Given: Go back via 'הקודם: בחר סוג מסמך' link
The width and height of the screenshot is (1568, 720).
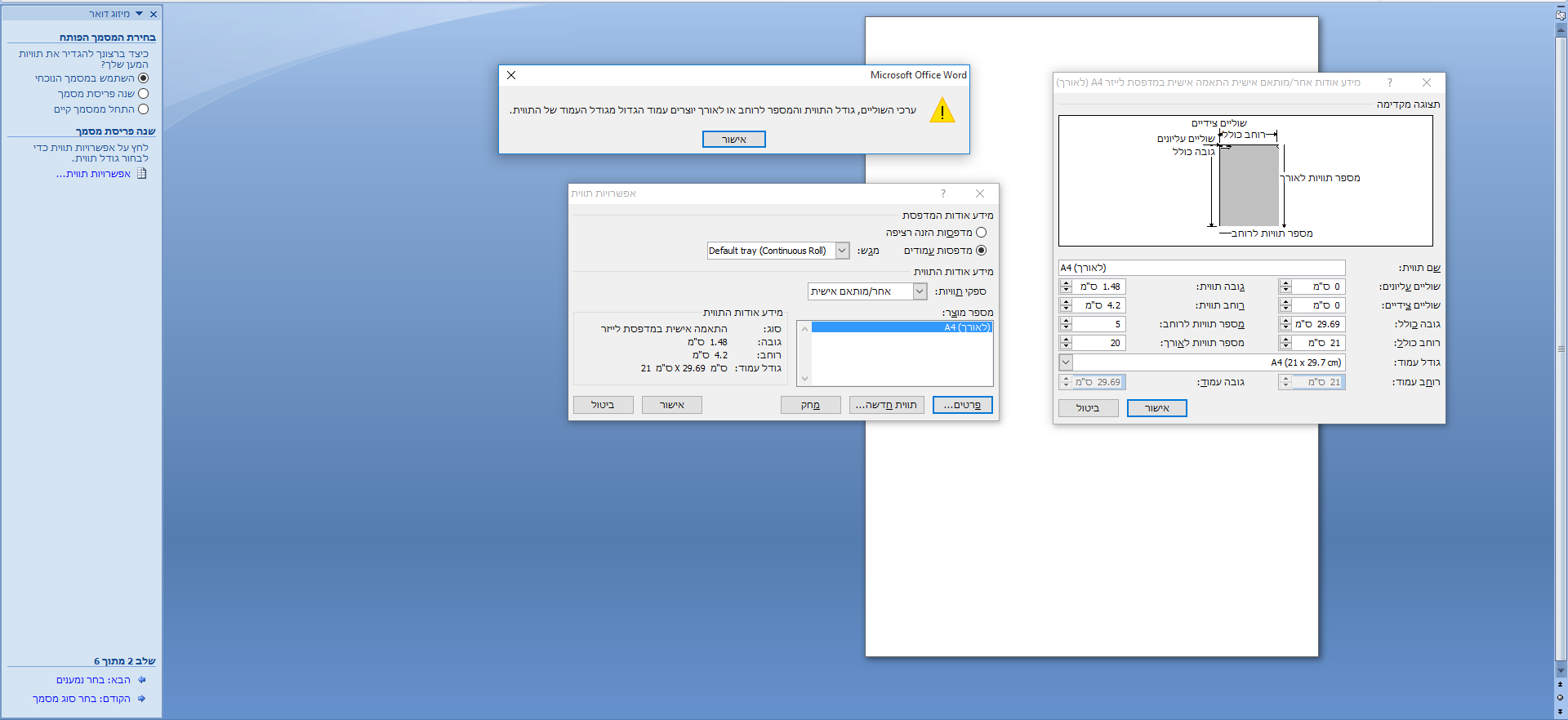Looking at the screenshot, I should 82,699.
